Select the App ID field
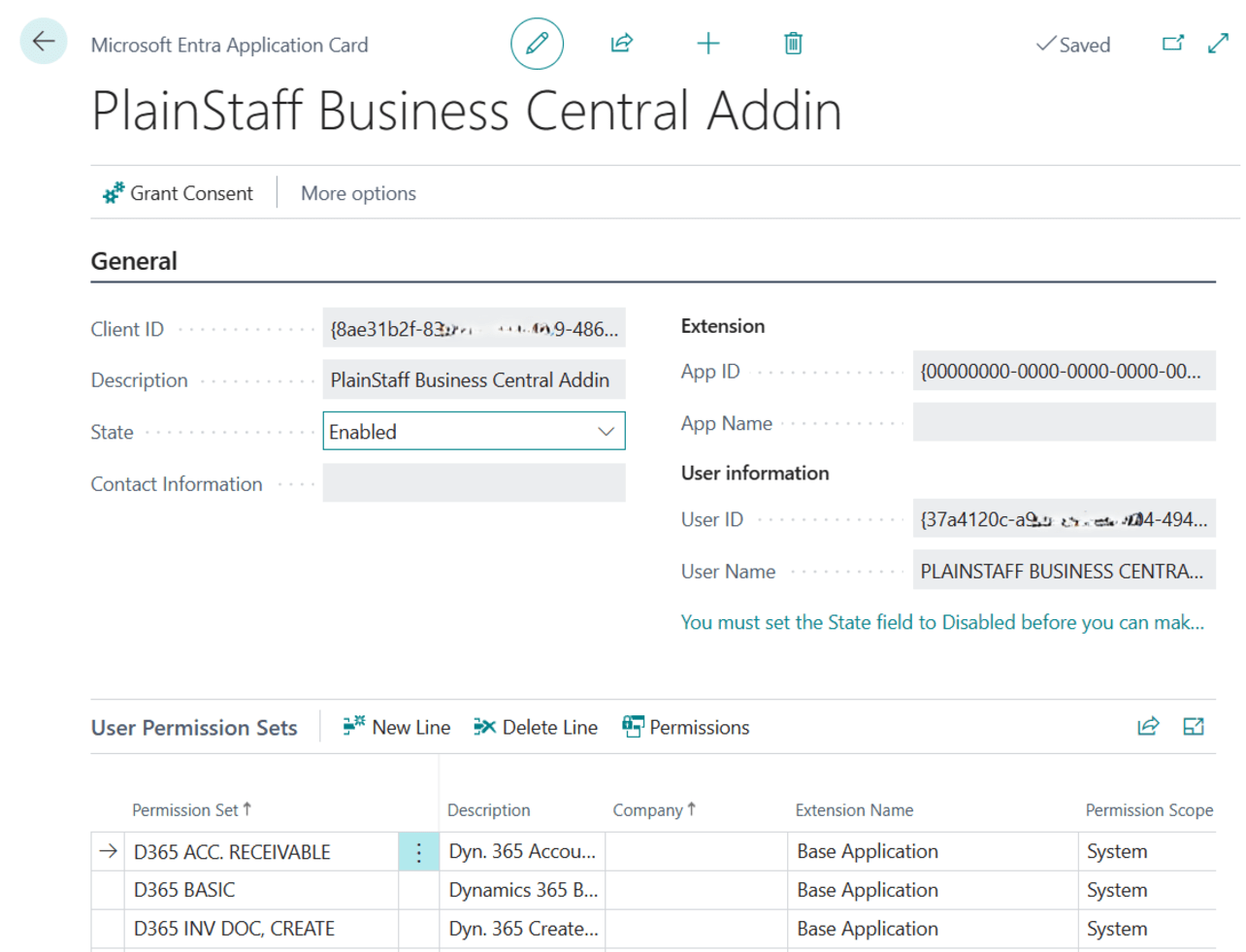The image size is (1246, 952). pyautogui.click(x=1064, y=371)
